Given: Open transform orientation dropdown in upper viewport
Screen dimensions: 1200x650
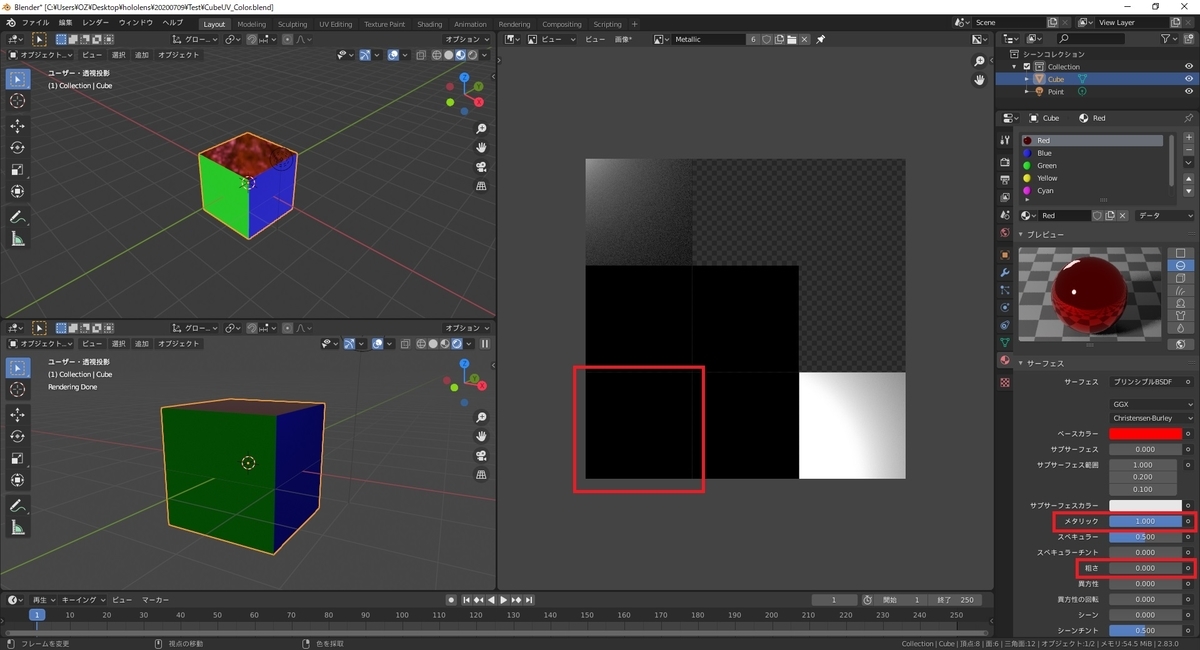Looking at the screenshot, I should coord(195,39).
